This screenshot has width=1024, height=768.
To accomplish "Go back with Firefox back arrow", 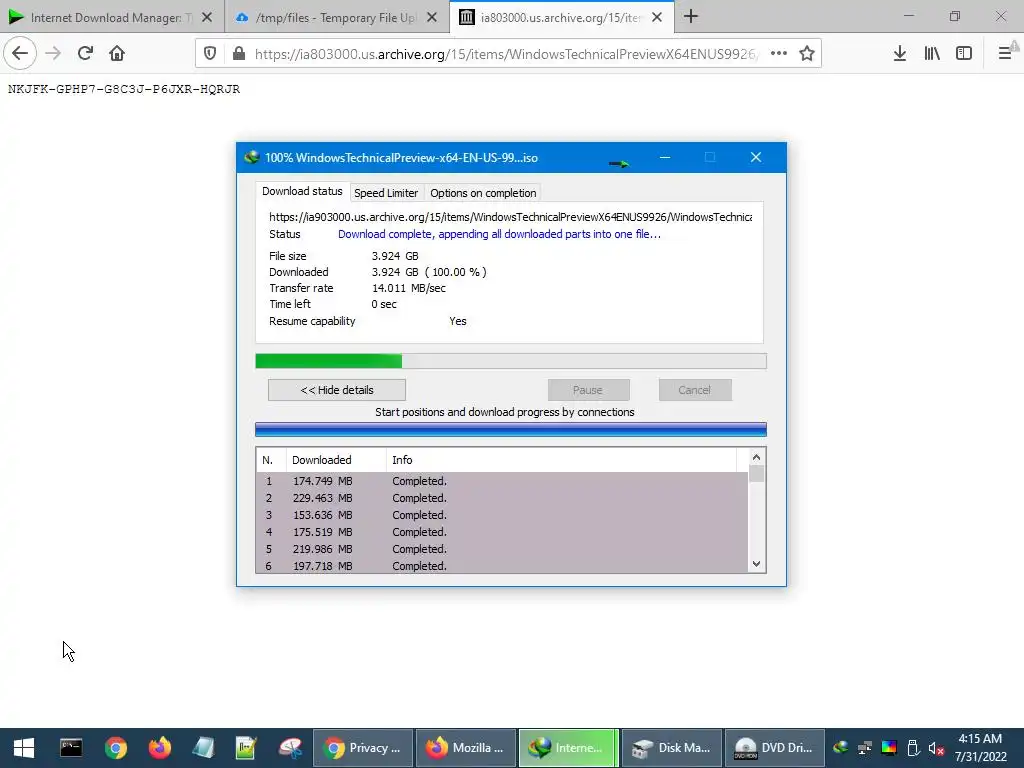I will point(20,54).
